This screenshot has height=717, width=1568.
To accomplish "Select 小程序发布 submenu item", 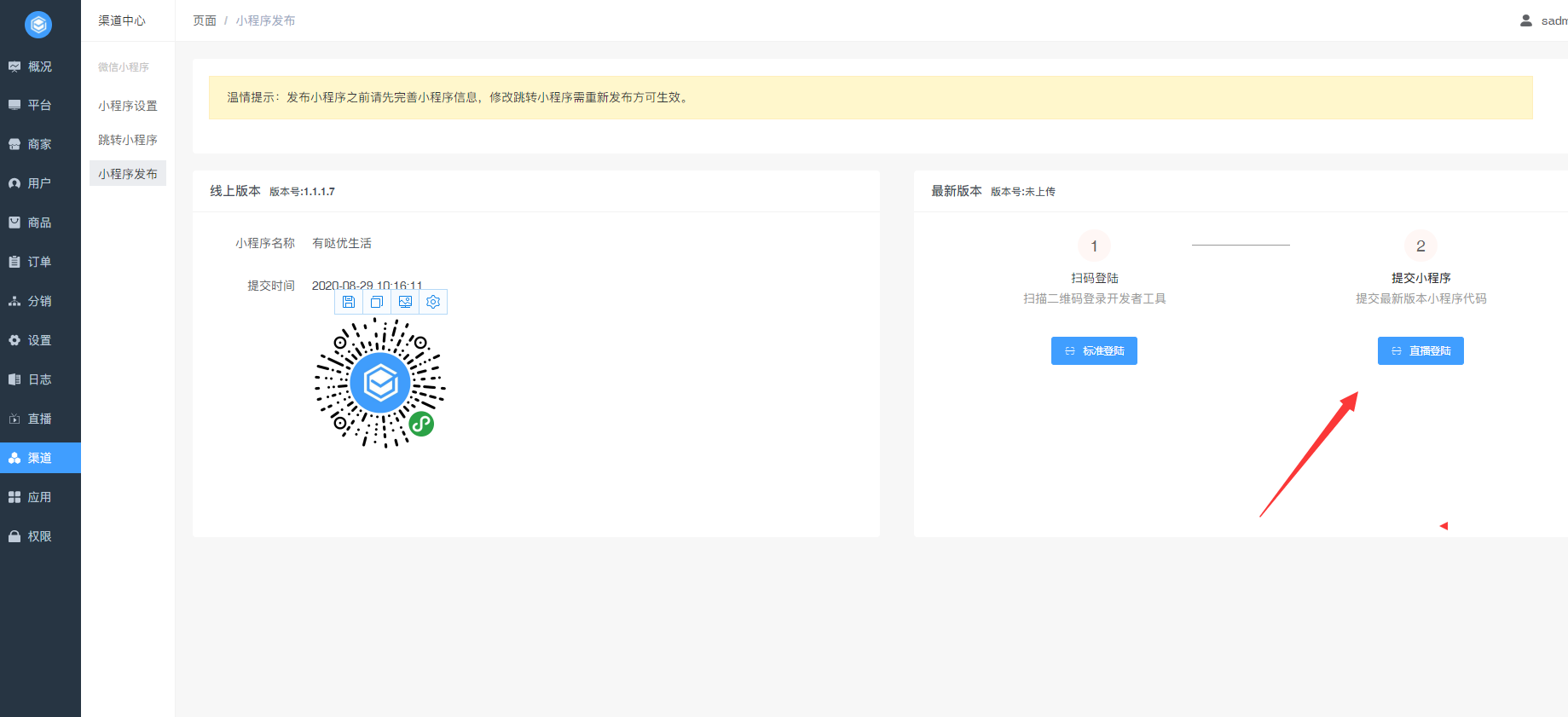I will coord(128,173).
